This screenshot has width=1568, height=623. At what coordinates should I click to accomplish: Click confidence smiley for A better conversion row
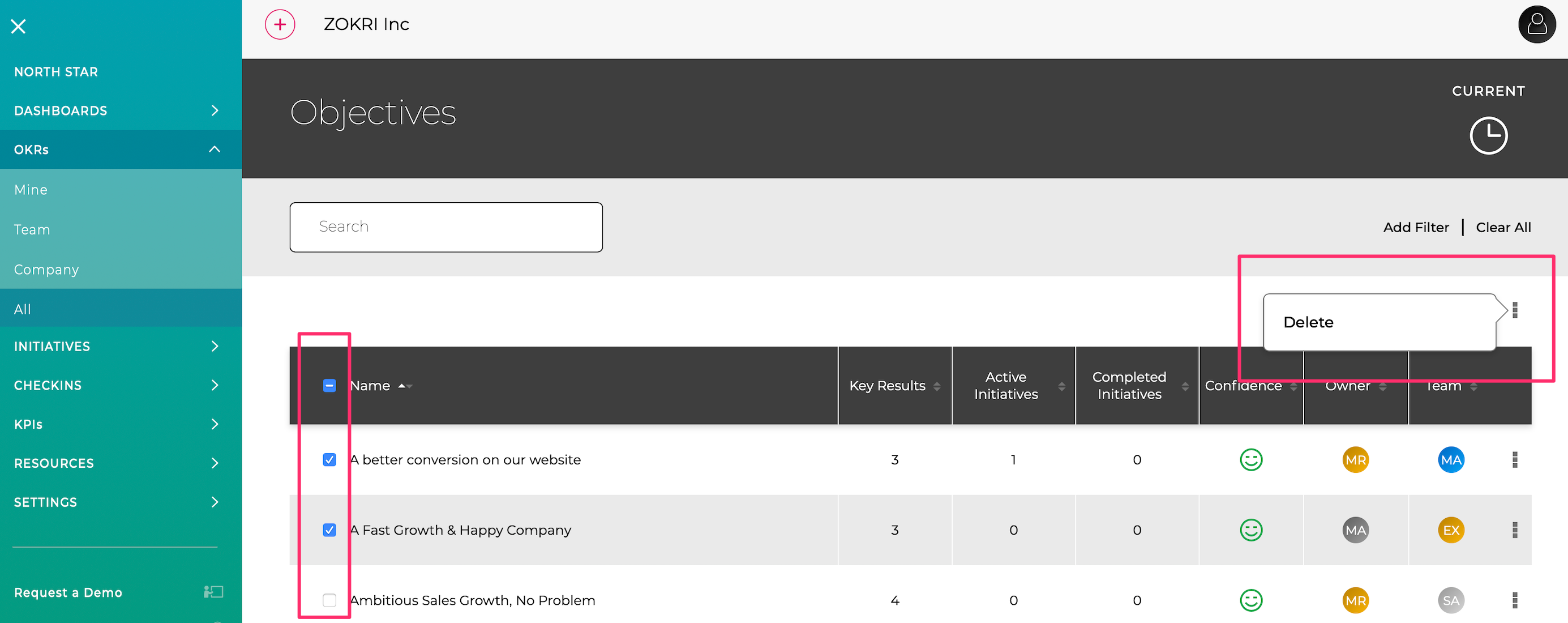pyautogui.click(x=1252, y=460)
